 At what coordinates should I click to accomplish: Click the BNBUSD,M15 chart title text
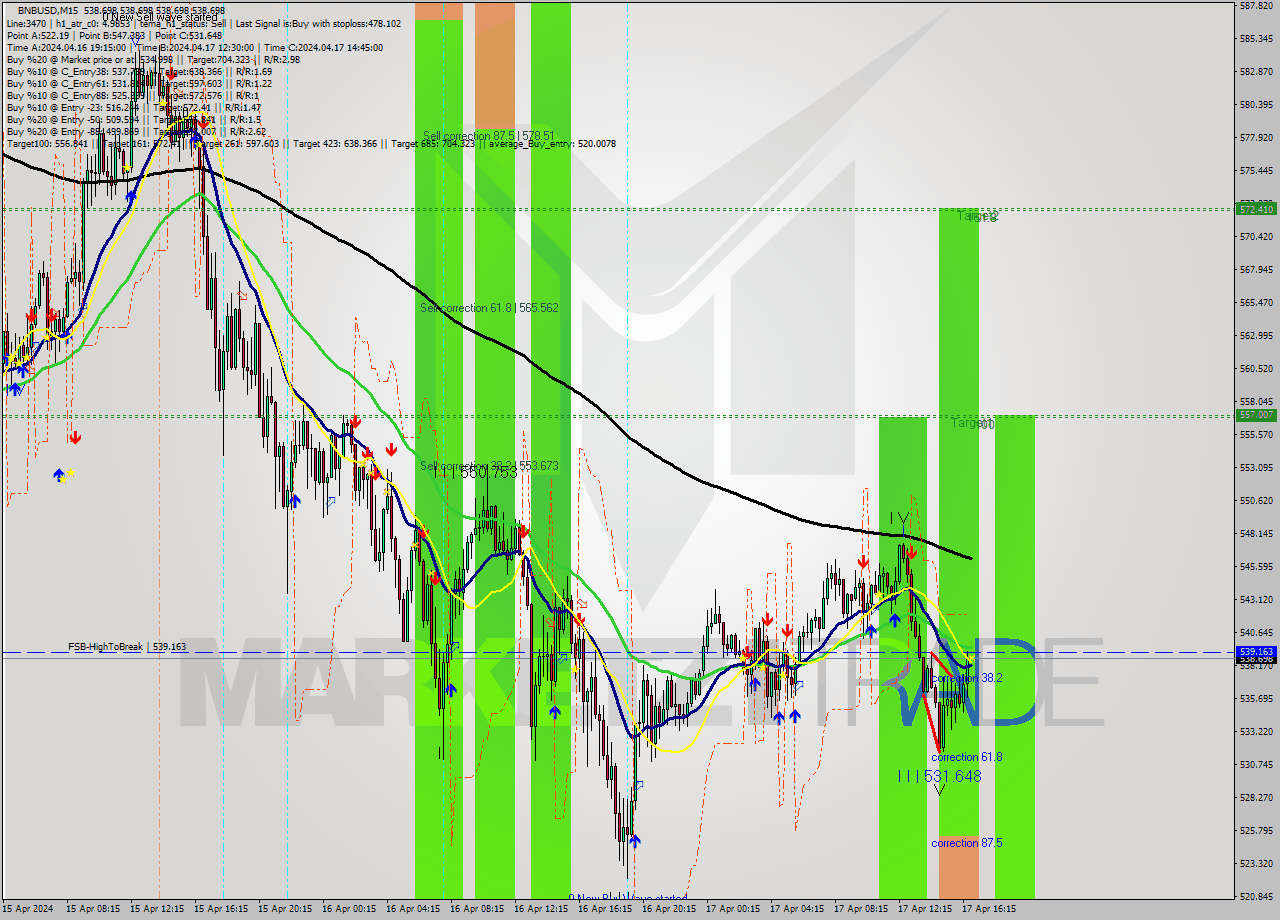coord(49,10)
